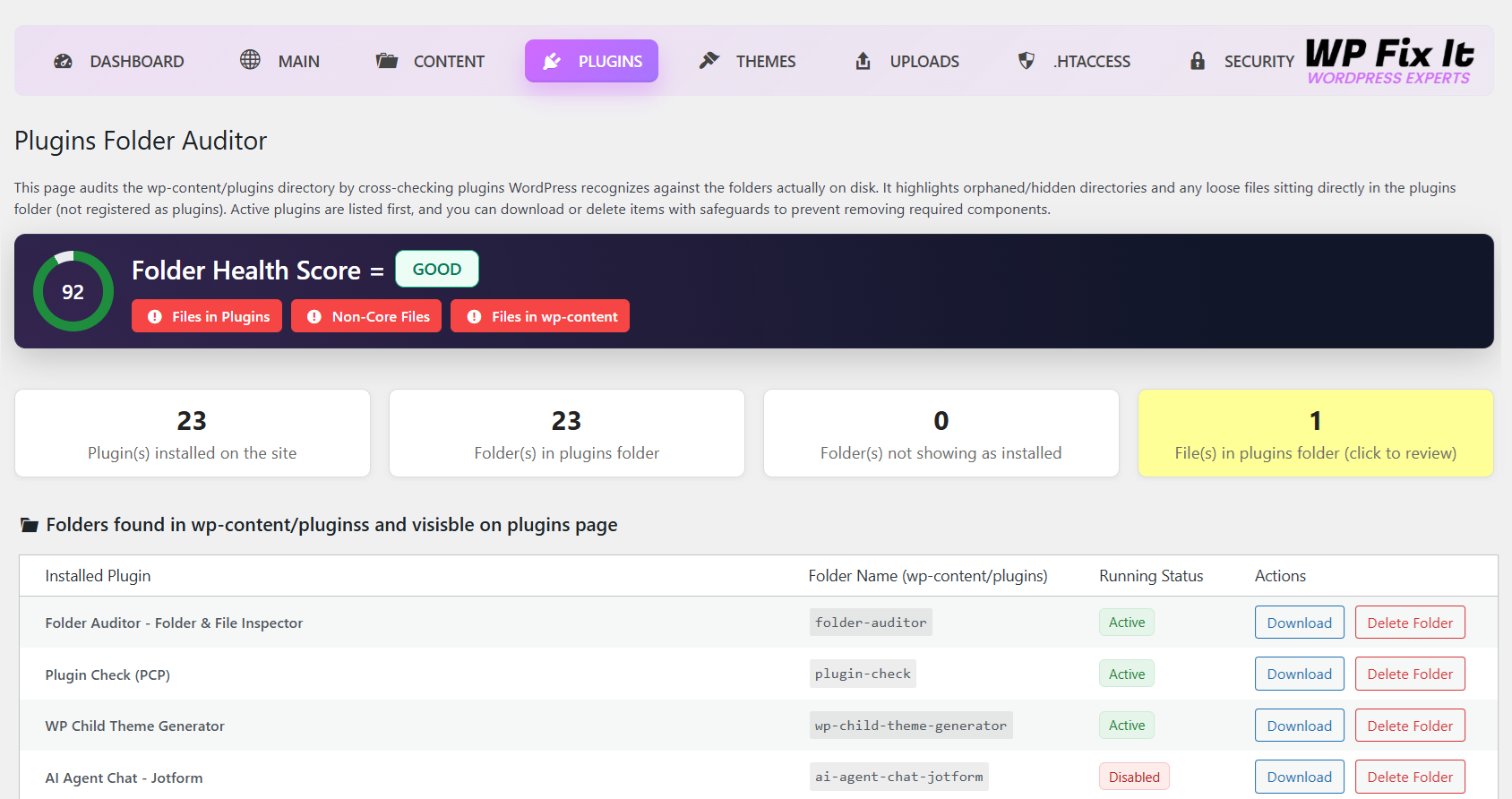Open the .HTACCESS tab
Viewport: 1512px width, 799px height.
(x=1074, y=61)
